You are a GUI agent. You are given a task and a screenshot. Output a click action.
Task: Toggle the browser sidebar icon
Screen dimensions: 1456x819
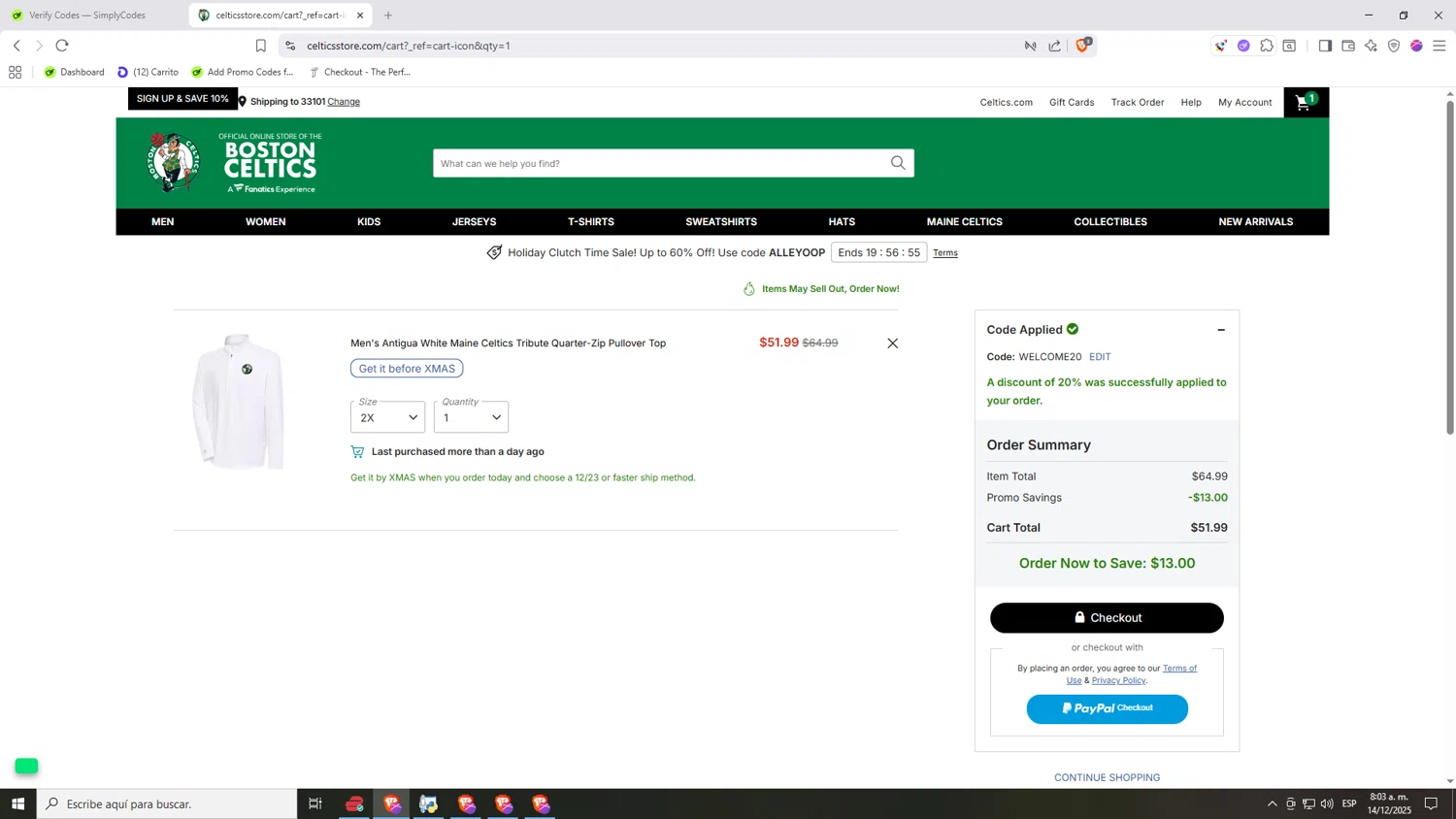coord(1325,46)
